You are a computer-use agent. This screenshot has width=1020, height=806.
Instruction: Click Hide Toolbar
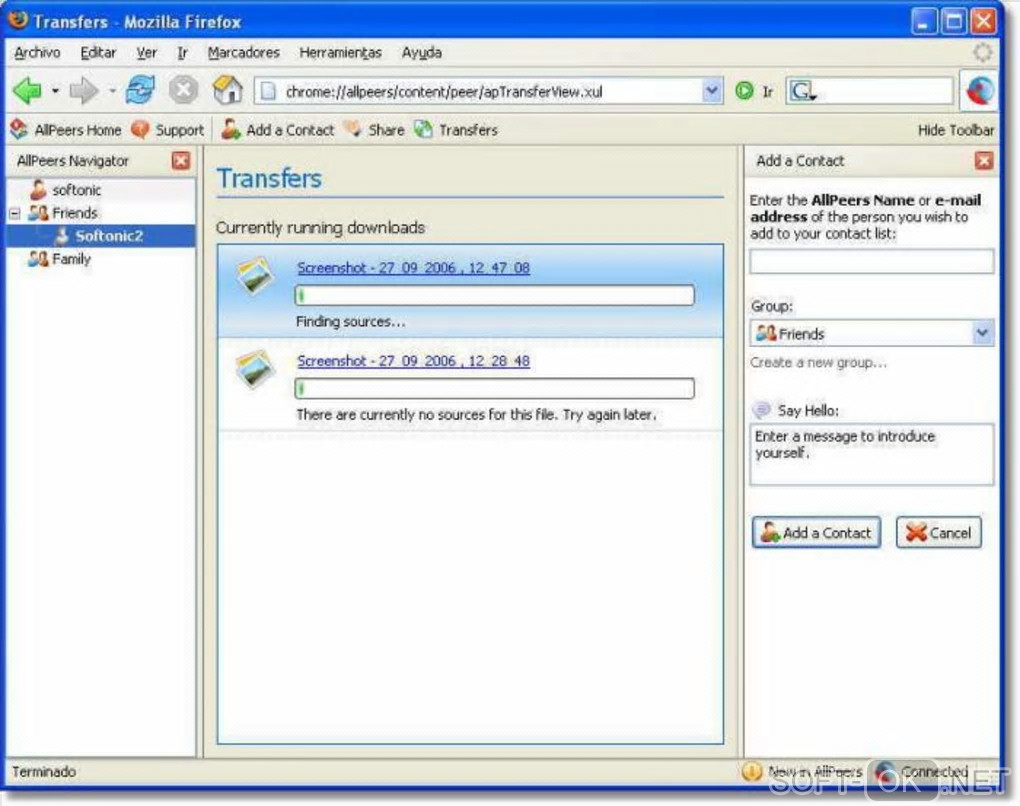[956, 130]
